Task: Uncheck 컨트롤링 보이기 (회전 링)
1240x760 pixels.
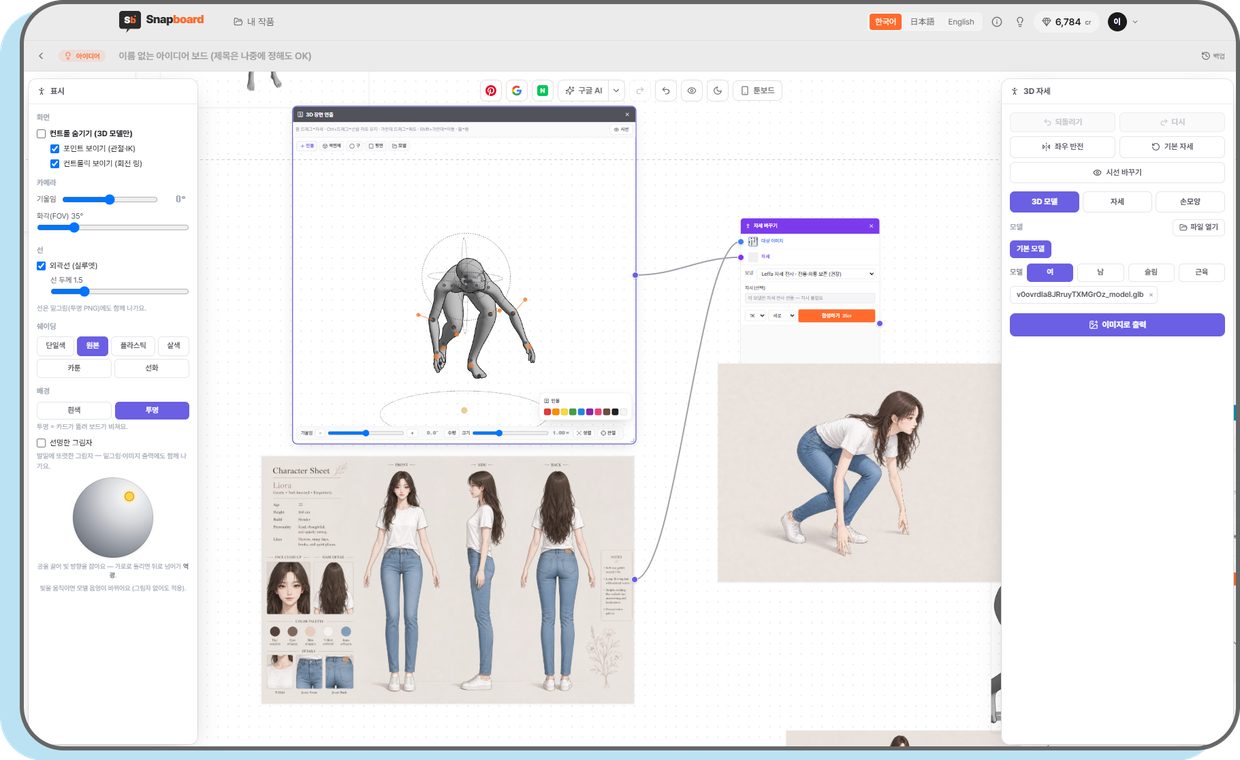Action: click(55, 163)
